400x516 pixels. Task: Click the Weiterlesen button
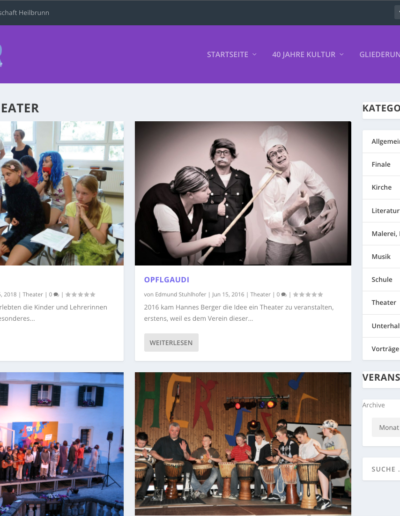click(171, 343)
